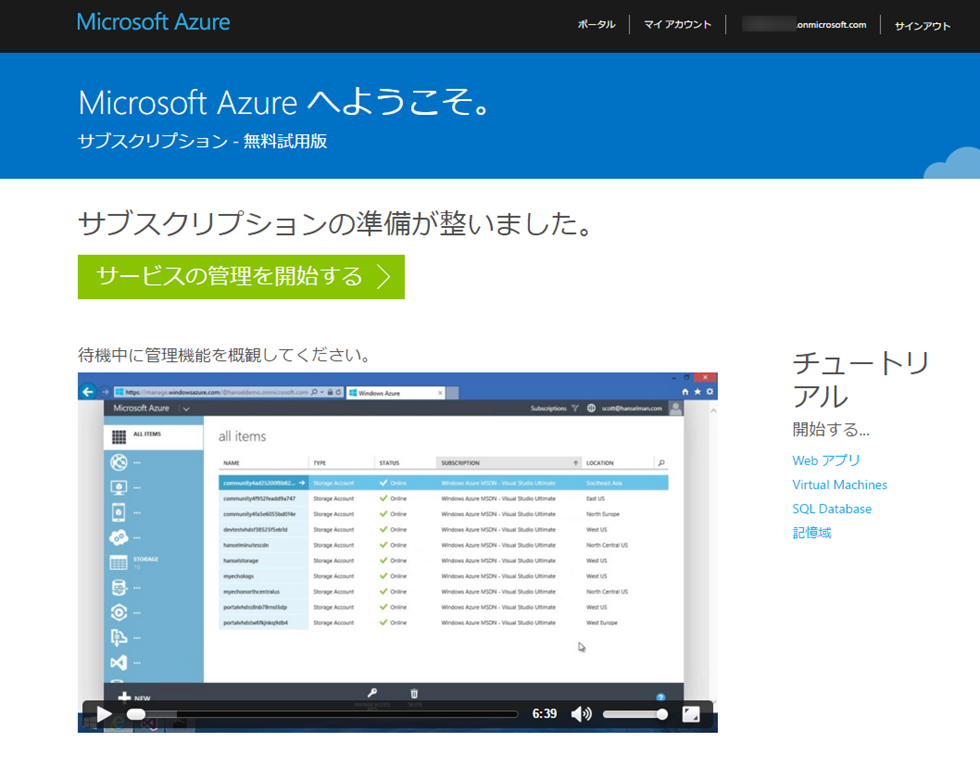Toggle video fullscreen mode
980x768 pixels.
(691, 714)
